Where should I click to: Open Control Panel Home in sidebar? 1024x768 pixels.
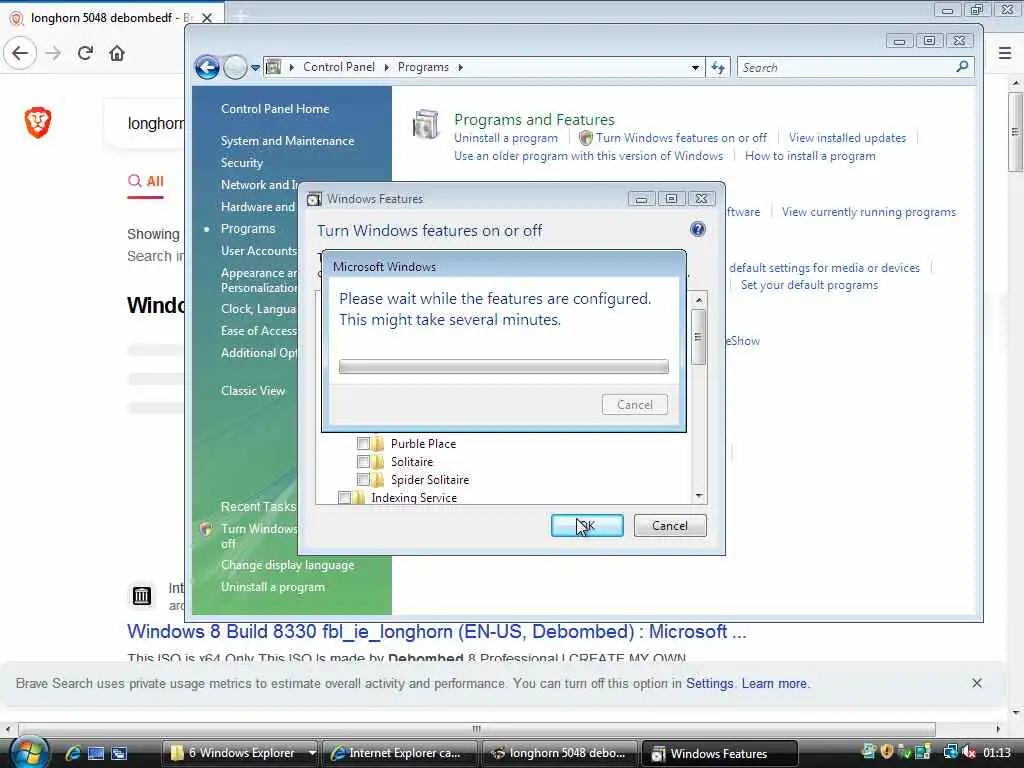pos(275,108)
